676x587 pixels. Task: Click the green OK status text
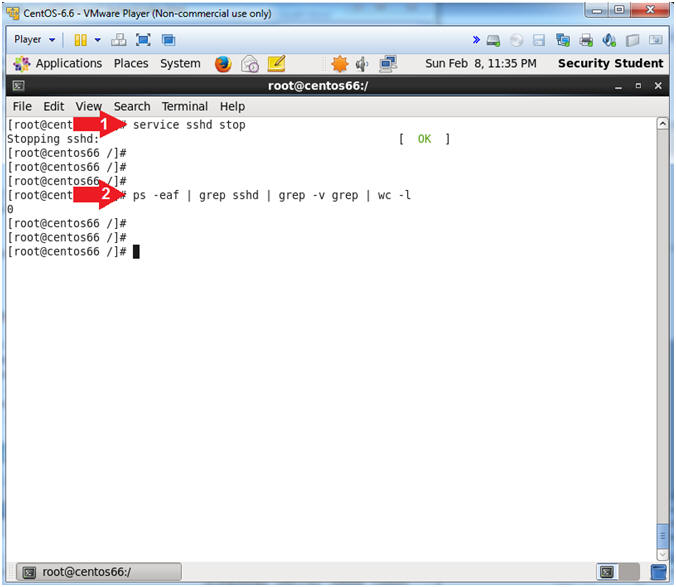pyautogui.click(x=424, y=139)
